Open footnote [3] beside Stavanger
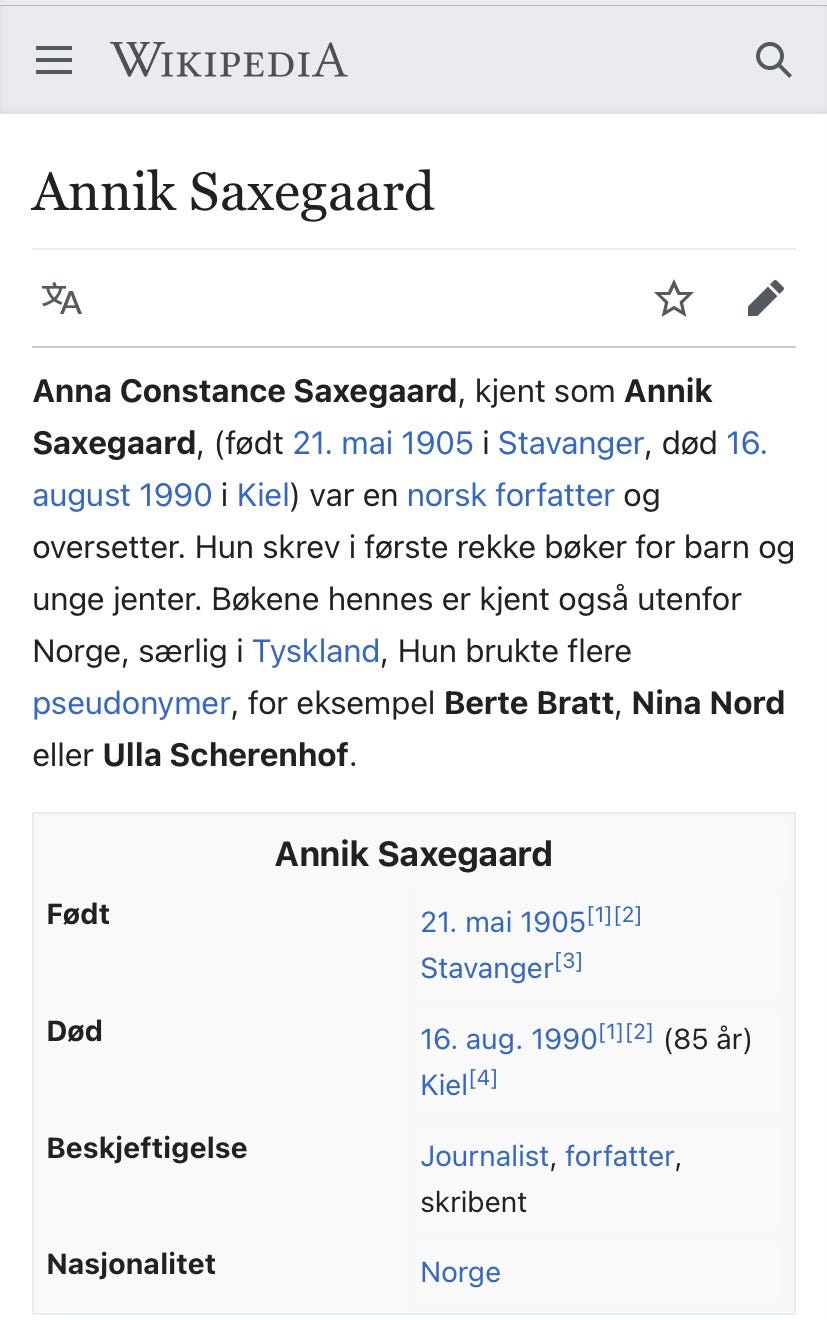The height and width of the screenshot is (1320, 827). [x=568, y=962]
